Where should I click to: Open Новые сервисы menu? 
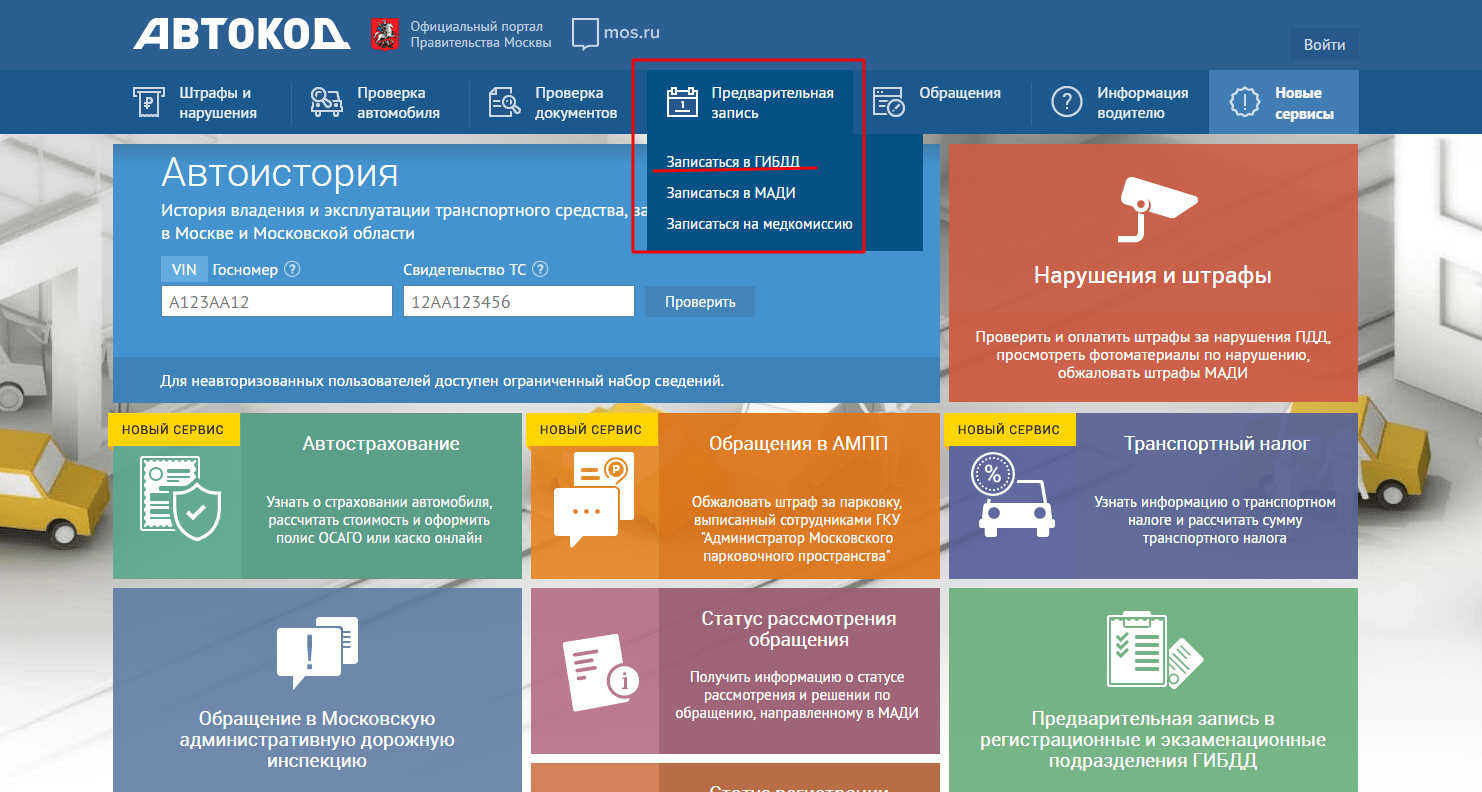point(1284,103)
